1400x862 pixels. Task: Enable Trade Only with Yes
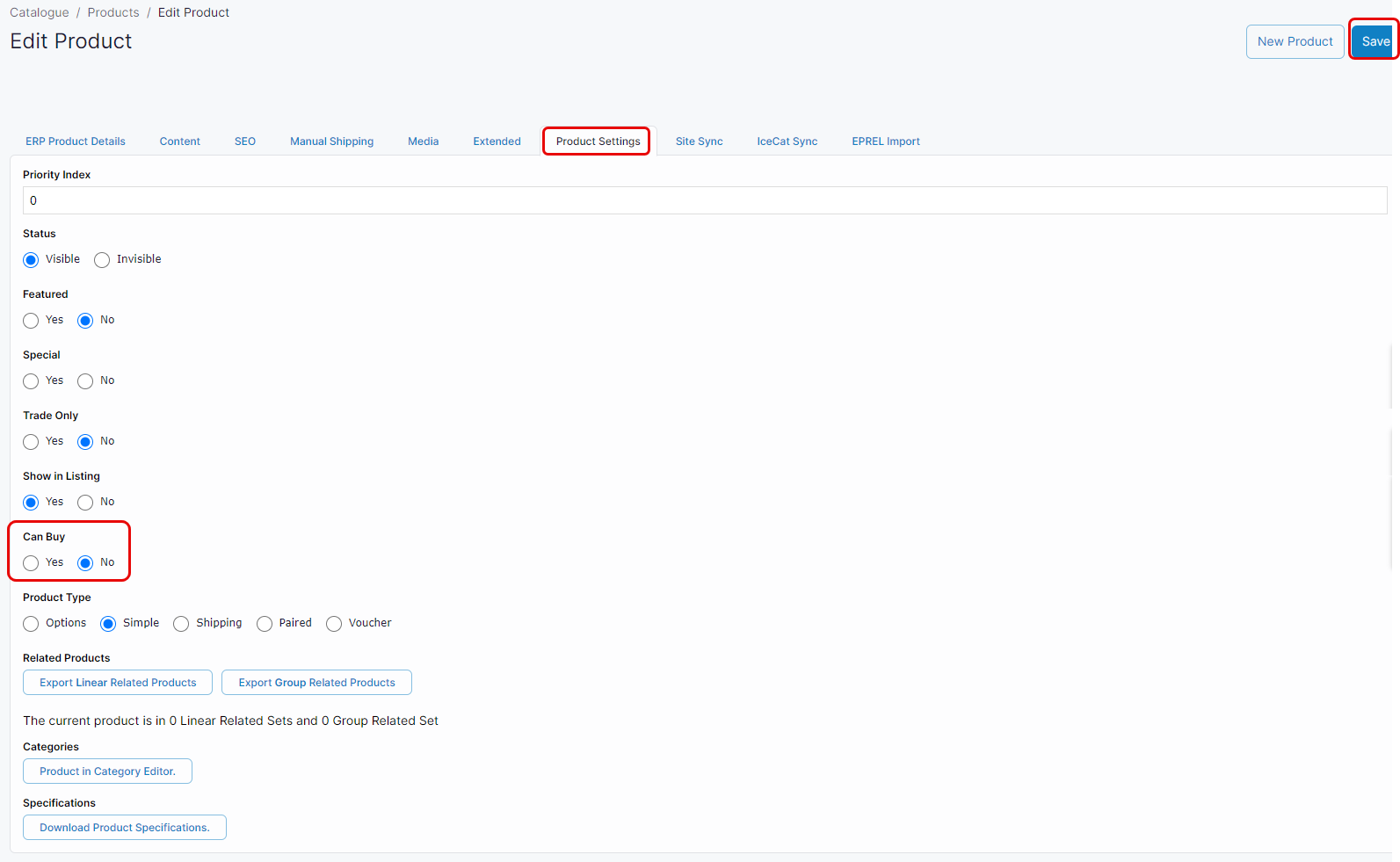coord(32,442)
